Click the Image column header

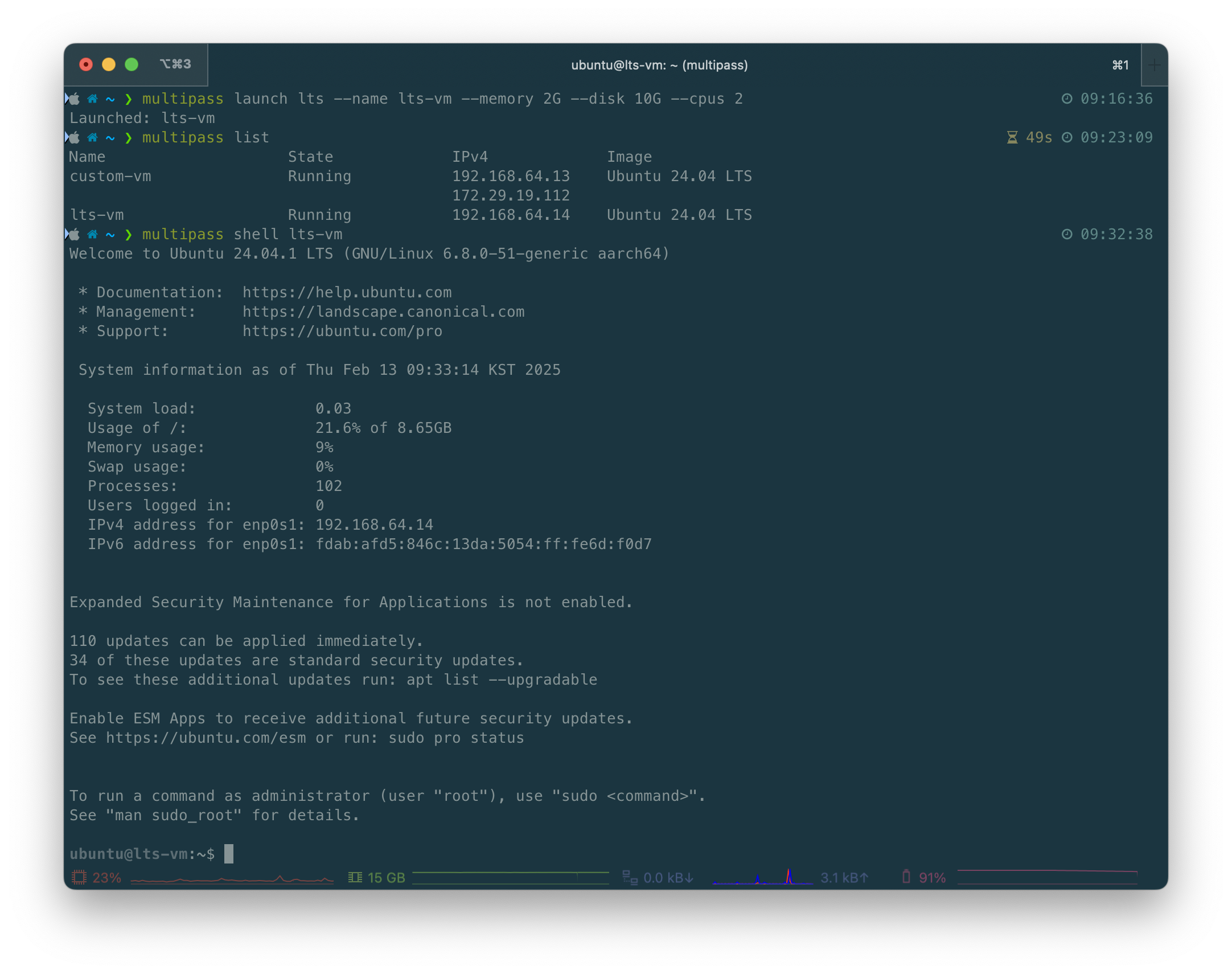[x=629, y=157]
